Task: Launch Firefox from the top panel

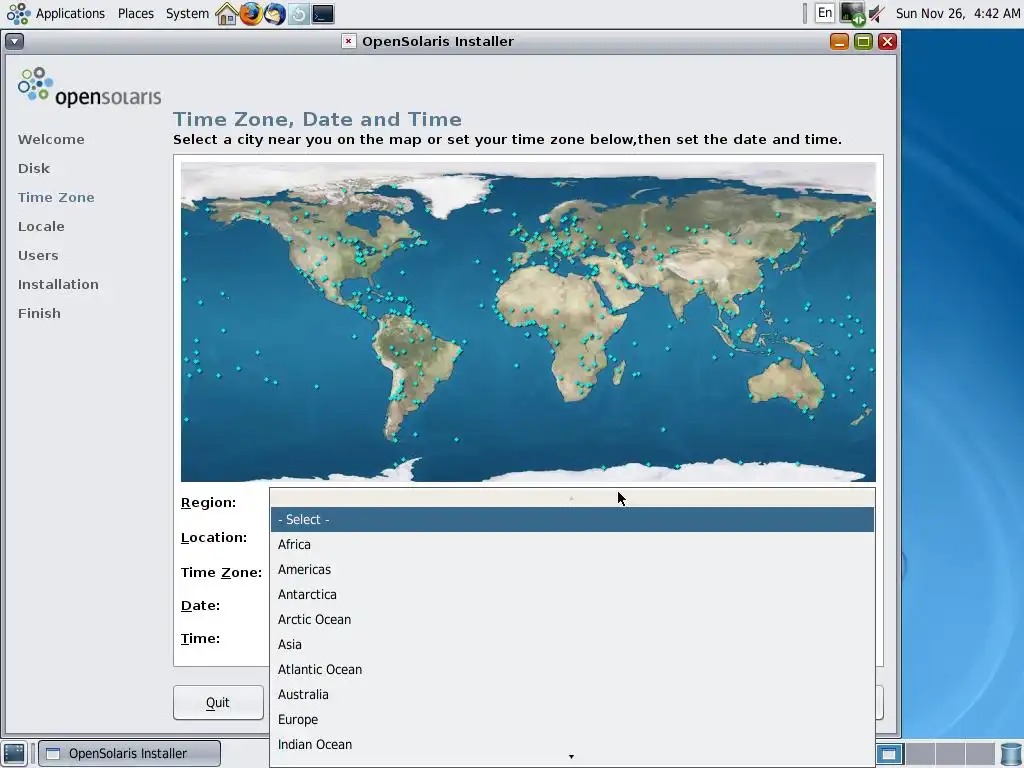Action: click(250, 13)
